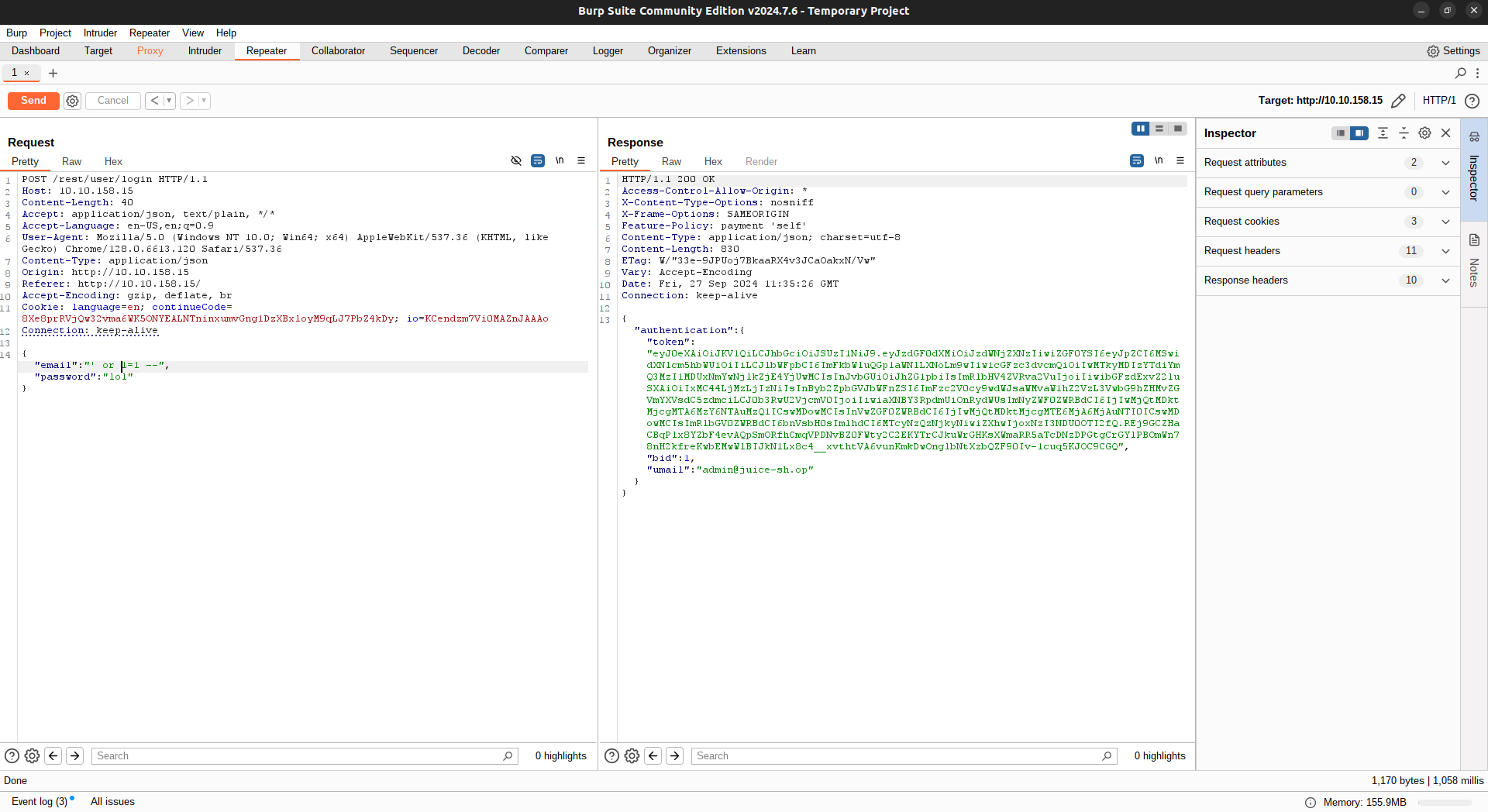Close the Inspector panel with X icon
The width and height of the screenshot is (1488, 812).
point(1445,133)
